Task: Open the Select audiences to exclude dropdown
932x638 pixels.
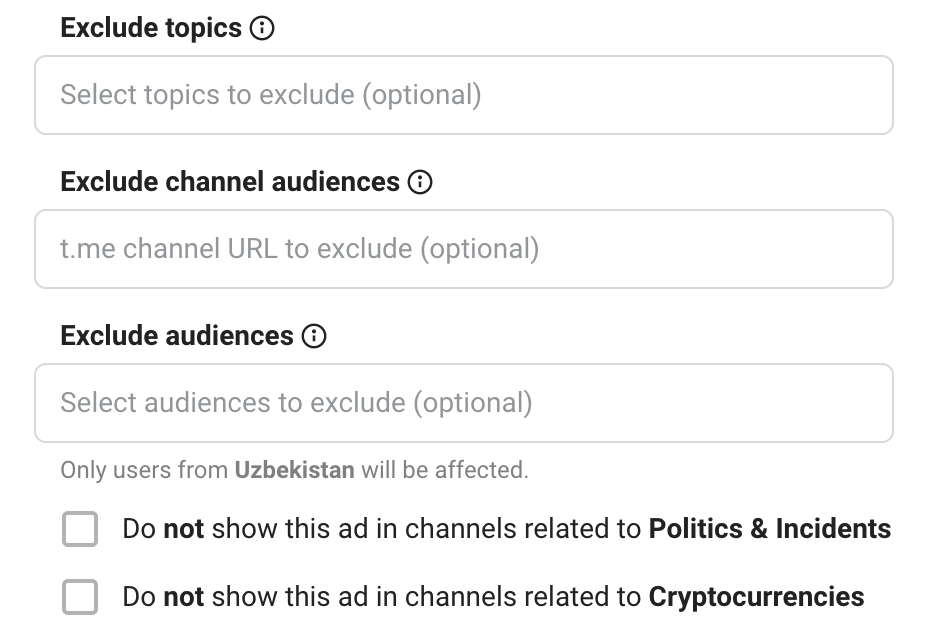Action: (464, 403)
